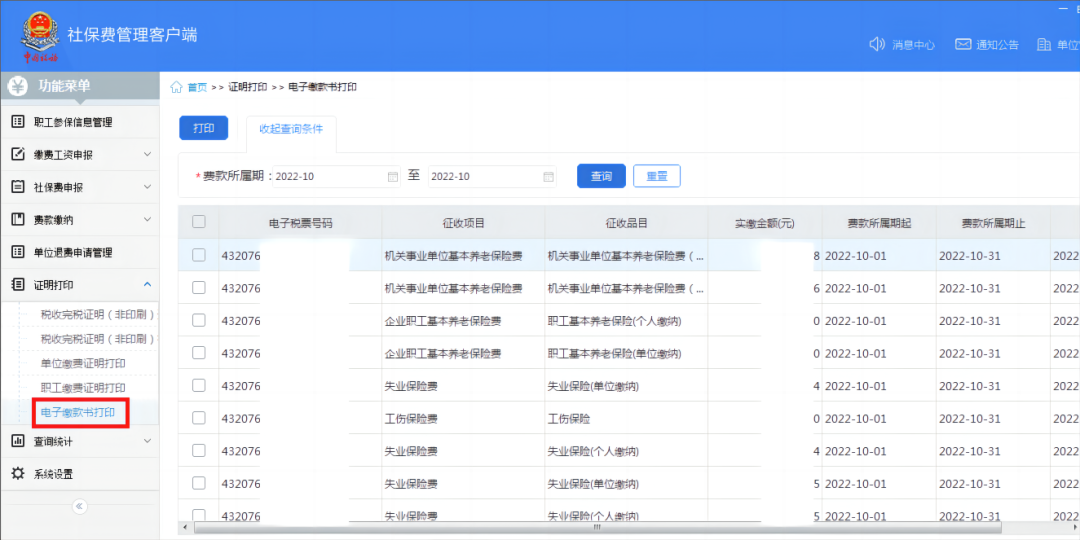Viewport: 1080px width, 540px height.
Task: Click the 重置 button
Action: (x=656, y=176)
